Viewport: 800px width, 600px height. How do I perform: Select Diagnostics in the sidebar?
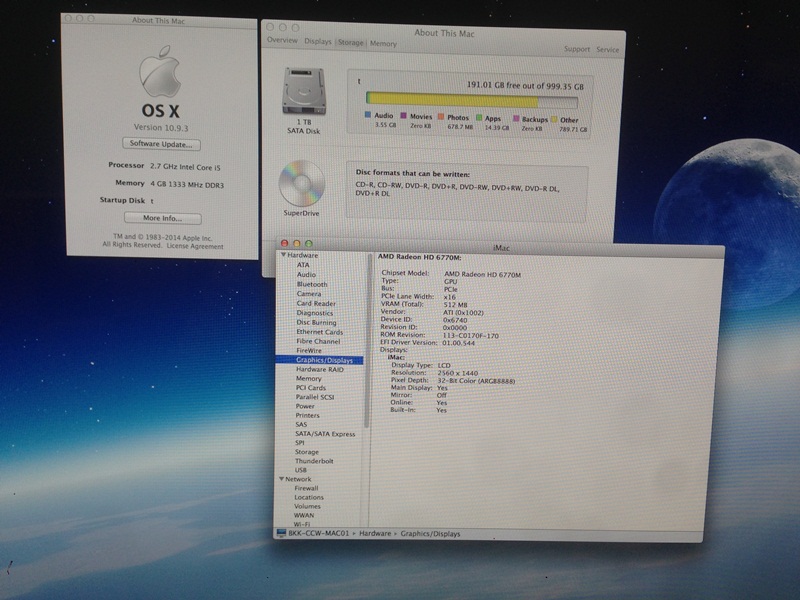(315, 313)
